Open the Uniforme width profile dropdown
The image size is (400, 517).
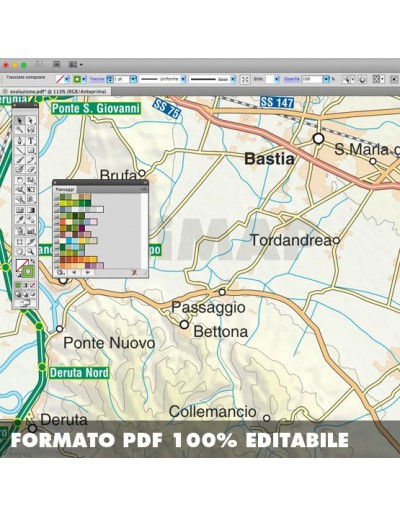(183, 79)
